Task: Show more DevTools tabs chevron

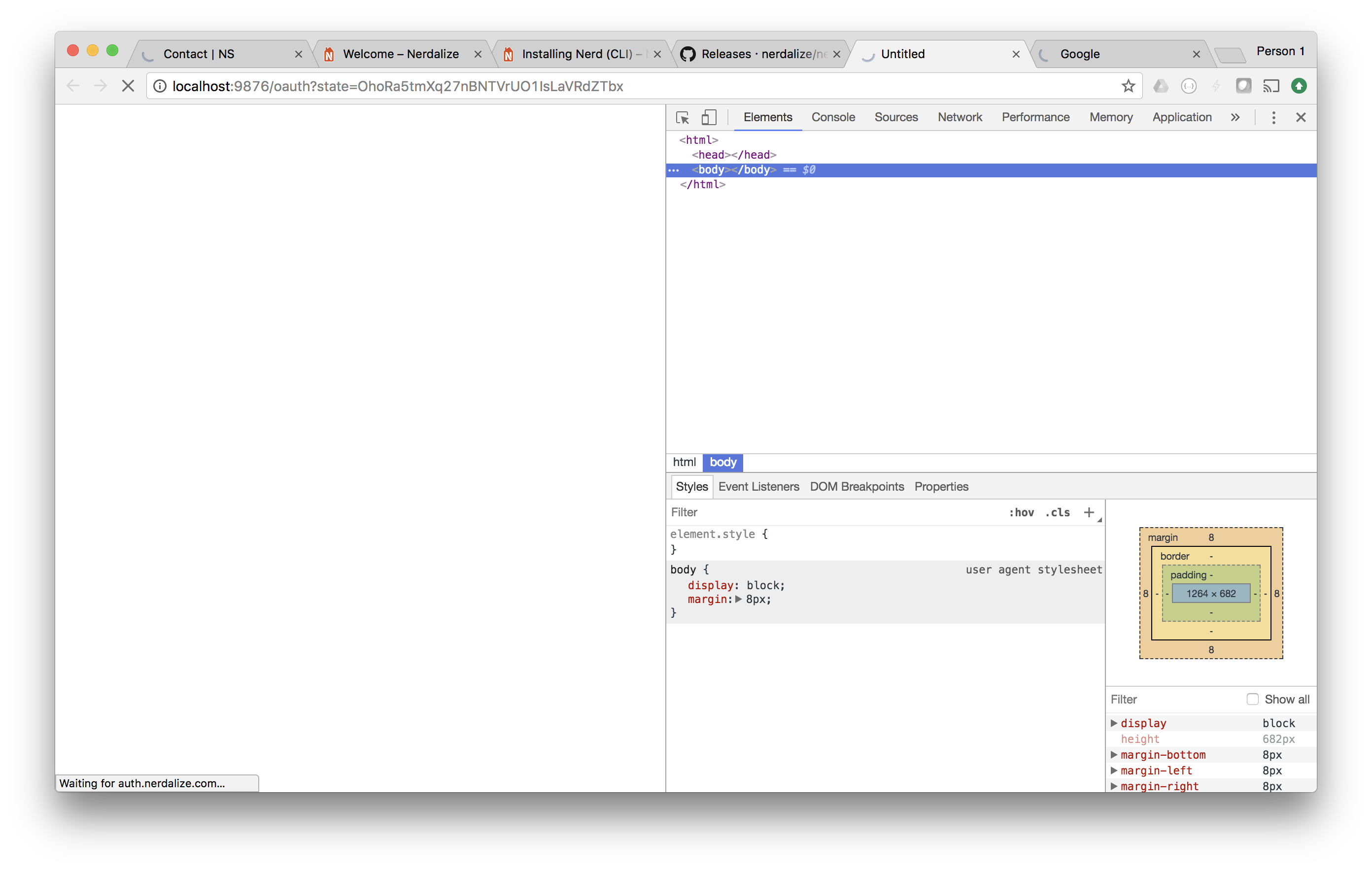Action: click(1235, 118)
